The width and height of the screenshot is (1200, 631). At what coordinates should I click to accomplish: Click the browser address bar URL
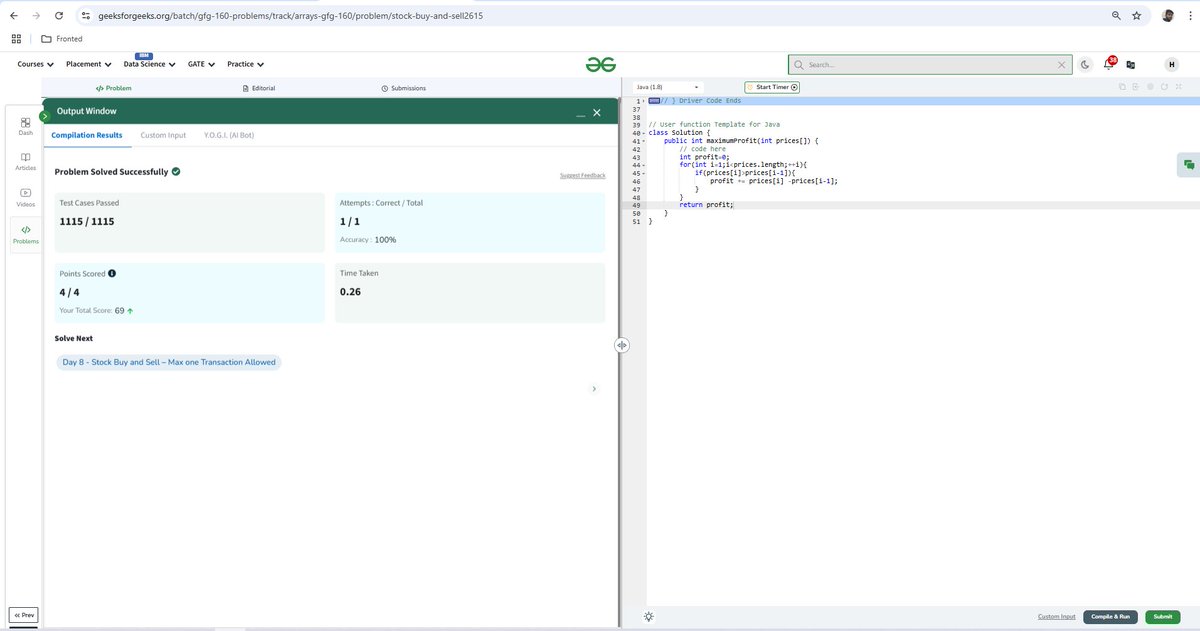(x=290, y=16)
